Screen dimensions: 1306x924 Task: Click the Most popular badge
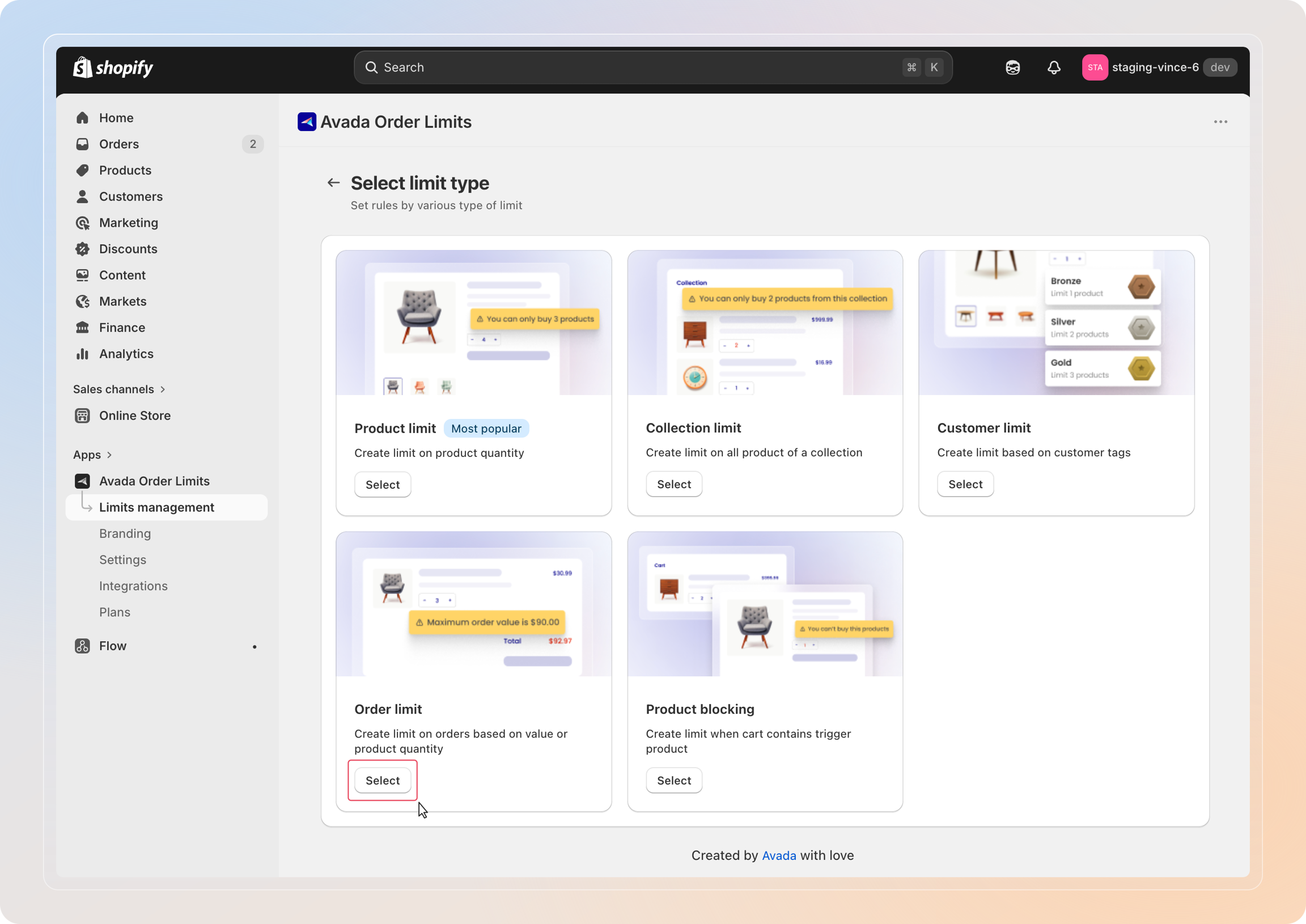(x=486, y=429)
